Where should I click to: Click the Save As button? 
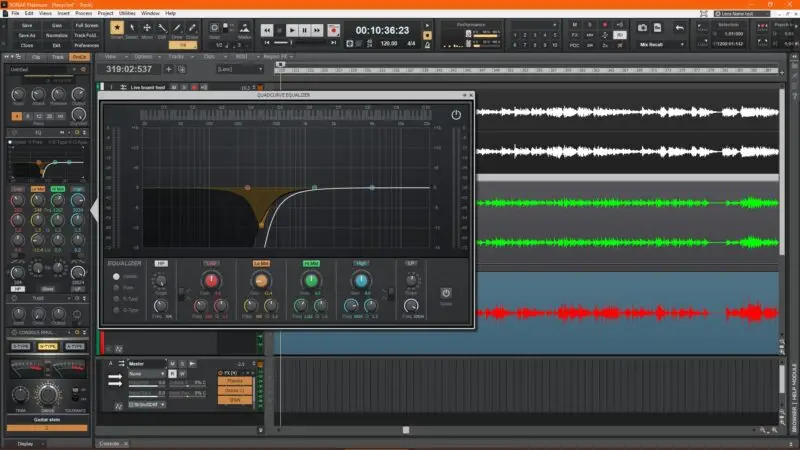coord(25,37)
